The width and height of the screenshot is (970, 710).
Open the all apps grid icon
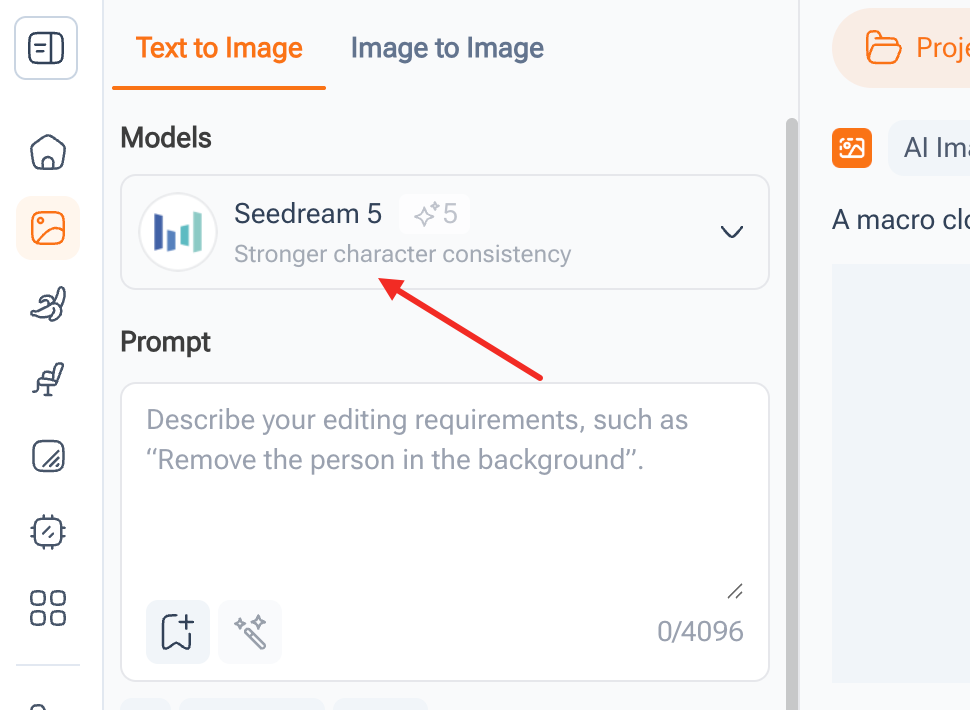pyautogui.click(x=48, y=607)
